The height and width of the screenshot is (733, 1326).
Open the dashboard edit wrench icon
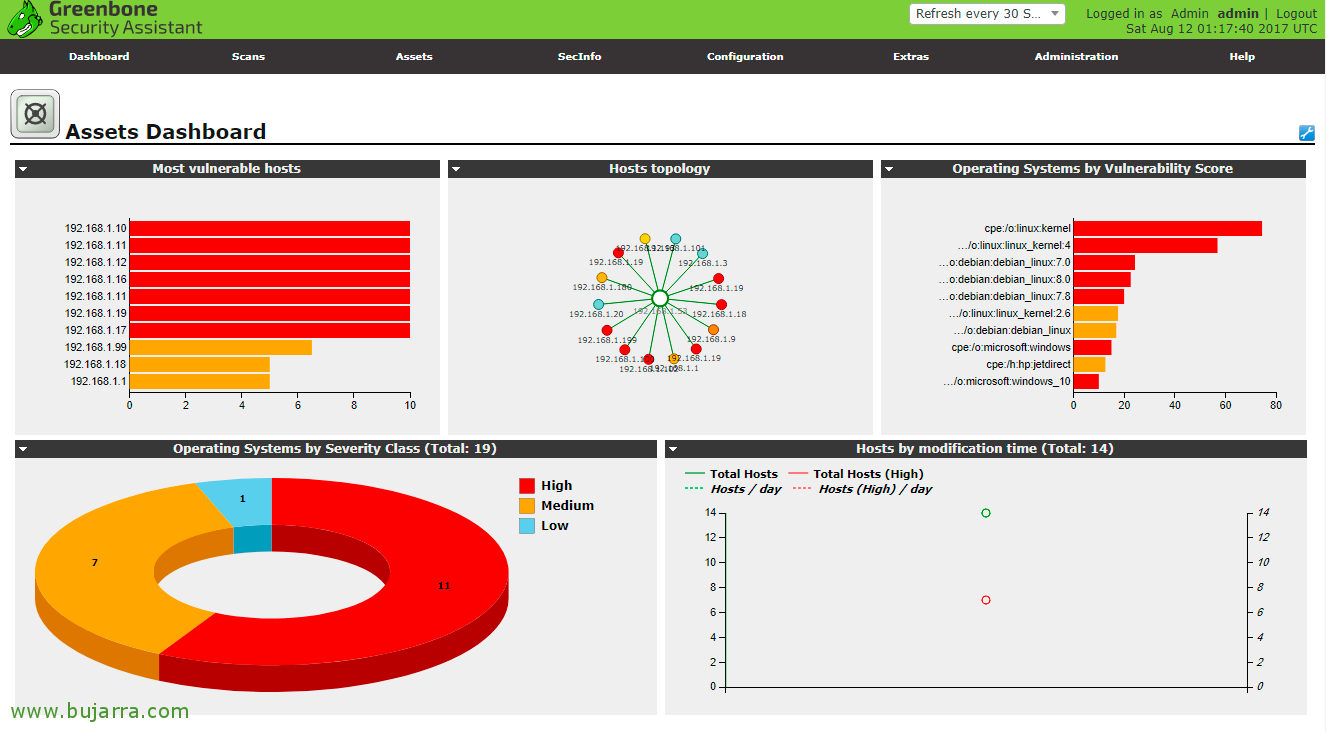tap(1305, 131)
